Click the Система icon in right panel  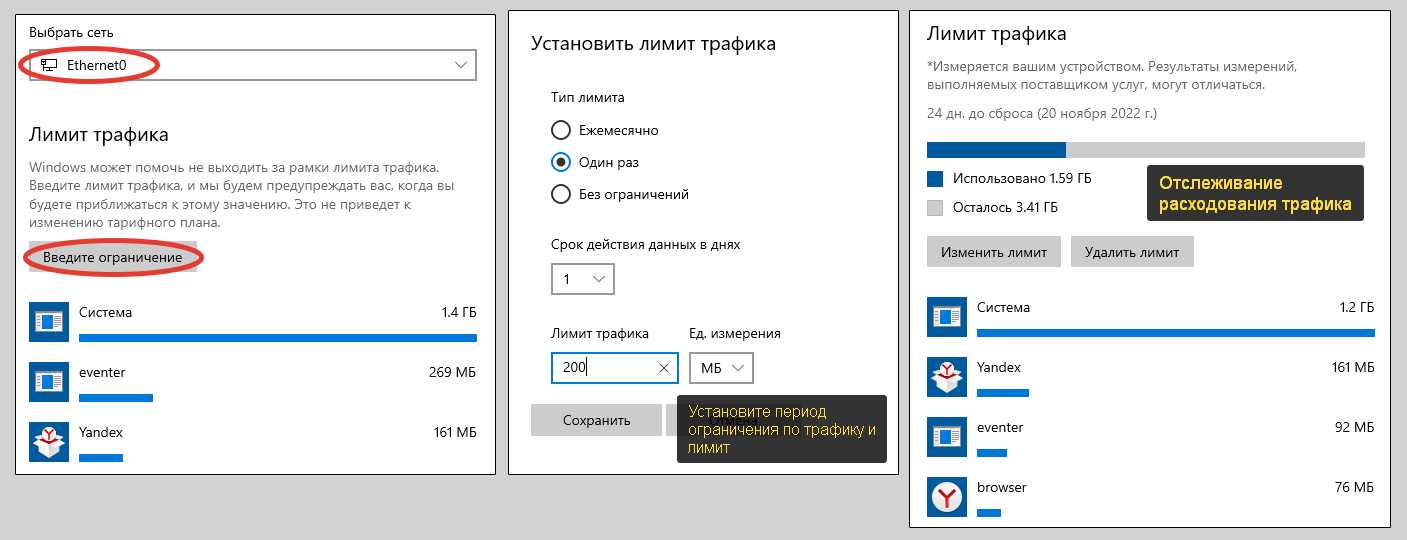point(946,316)
